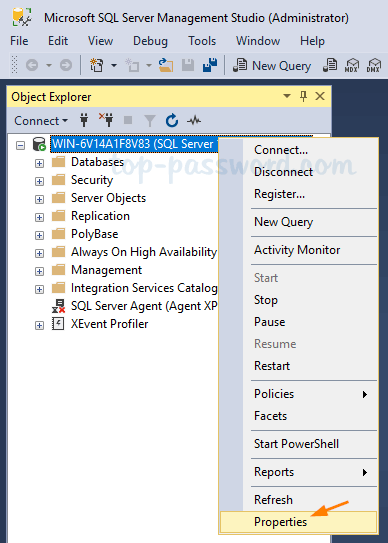
Task: Click the Disconnect plug icon with red X
Action: (106, 120)
